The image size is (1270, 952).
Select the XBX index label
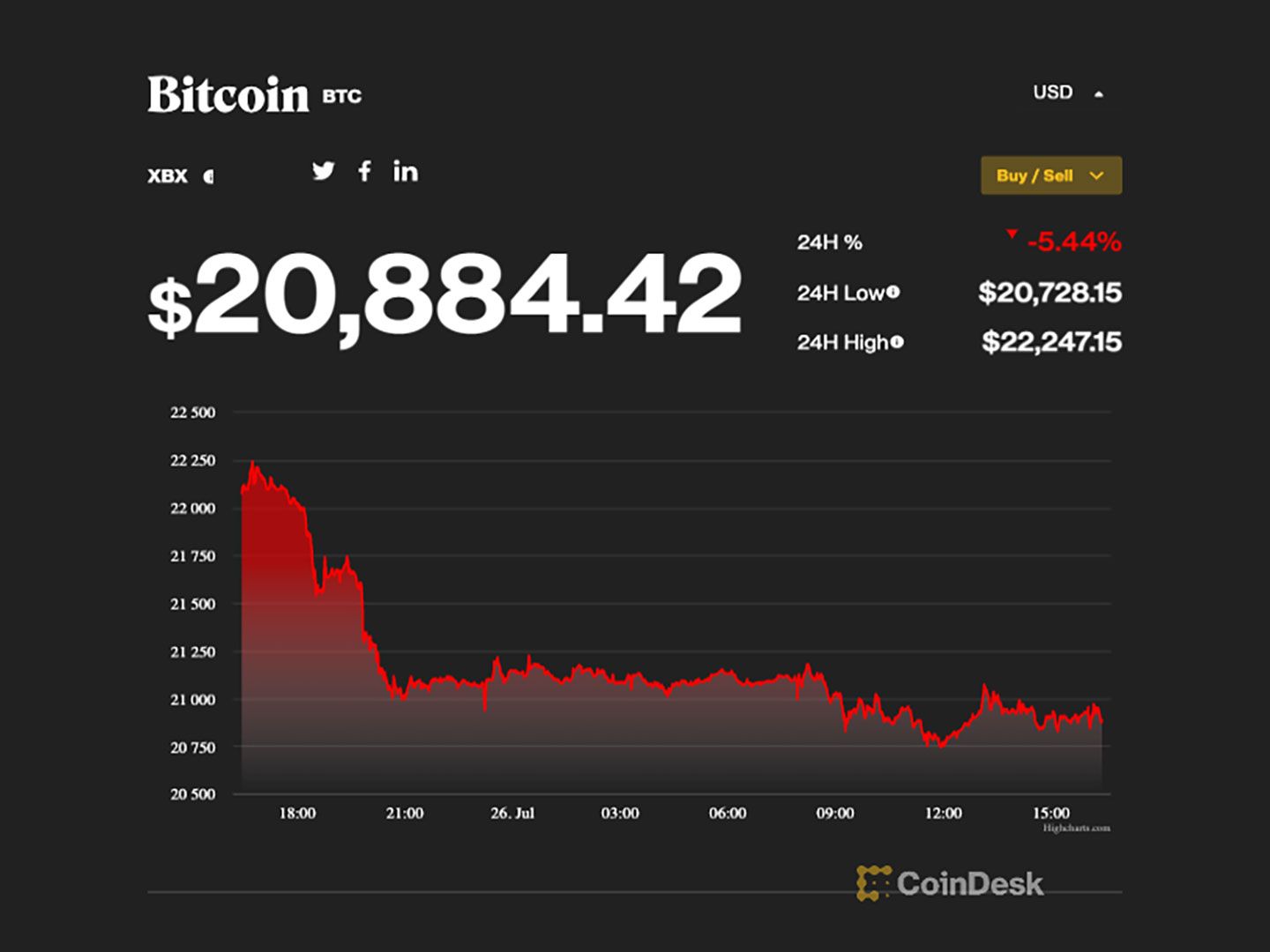[166, 175]
